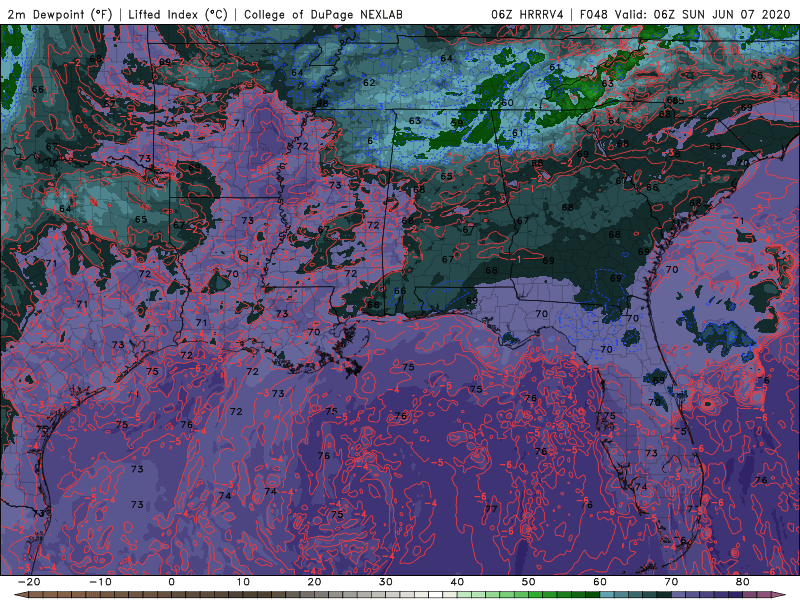Click the '-20' color scale label
Screen dimensions: 800x600
[29, 582]
